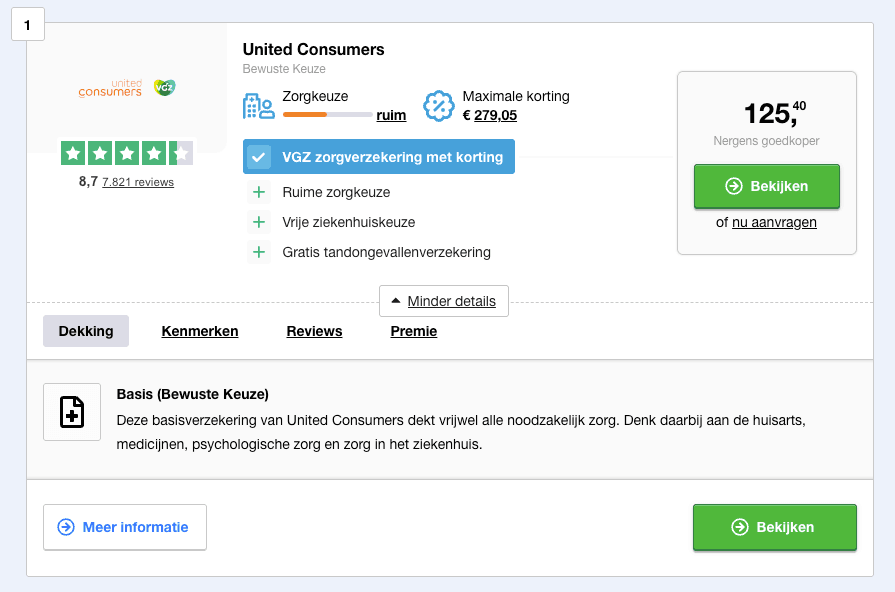Image resolution: width=895 pixels, height=592 pixels.
Task: Click the green Trustpilot star rating
Action: [127, 153]
